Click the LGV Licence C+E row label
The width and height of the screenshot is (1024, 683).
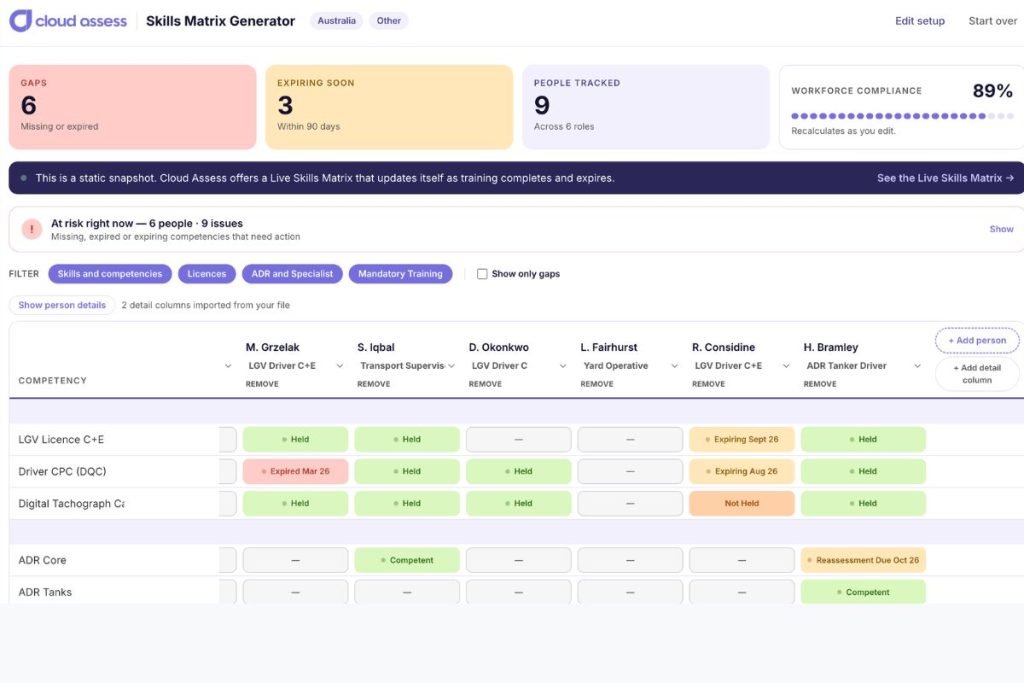point(61,439)
